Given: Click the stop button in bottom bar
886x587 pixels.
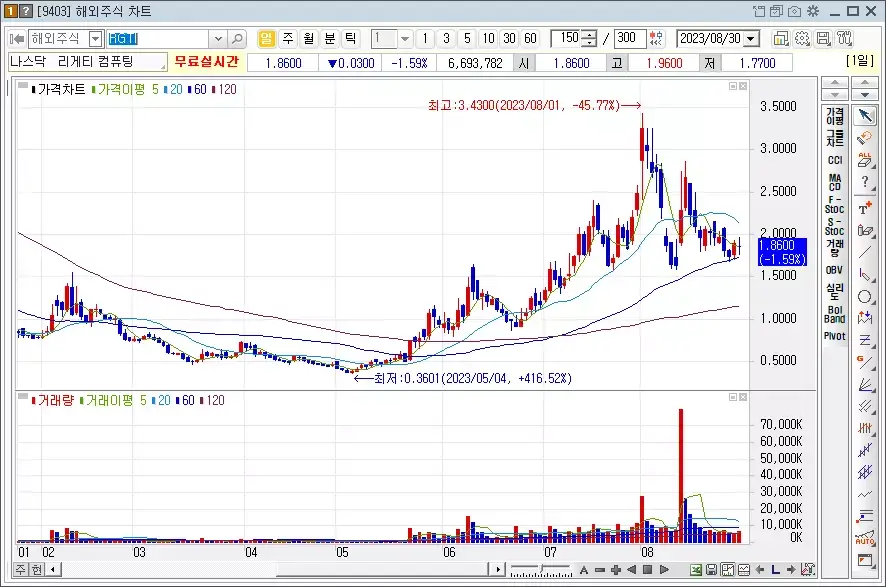Looking at the screenshot, I should coord(648,569).
